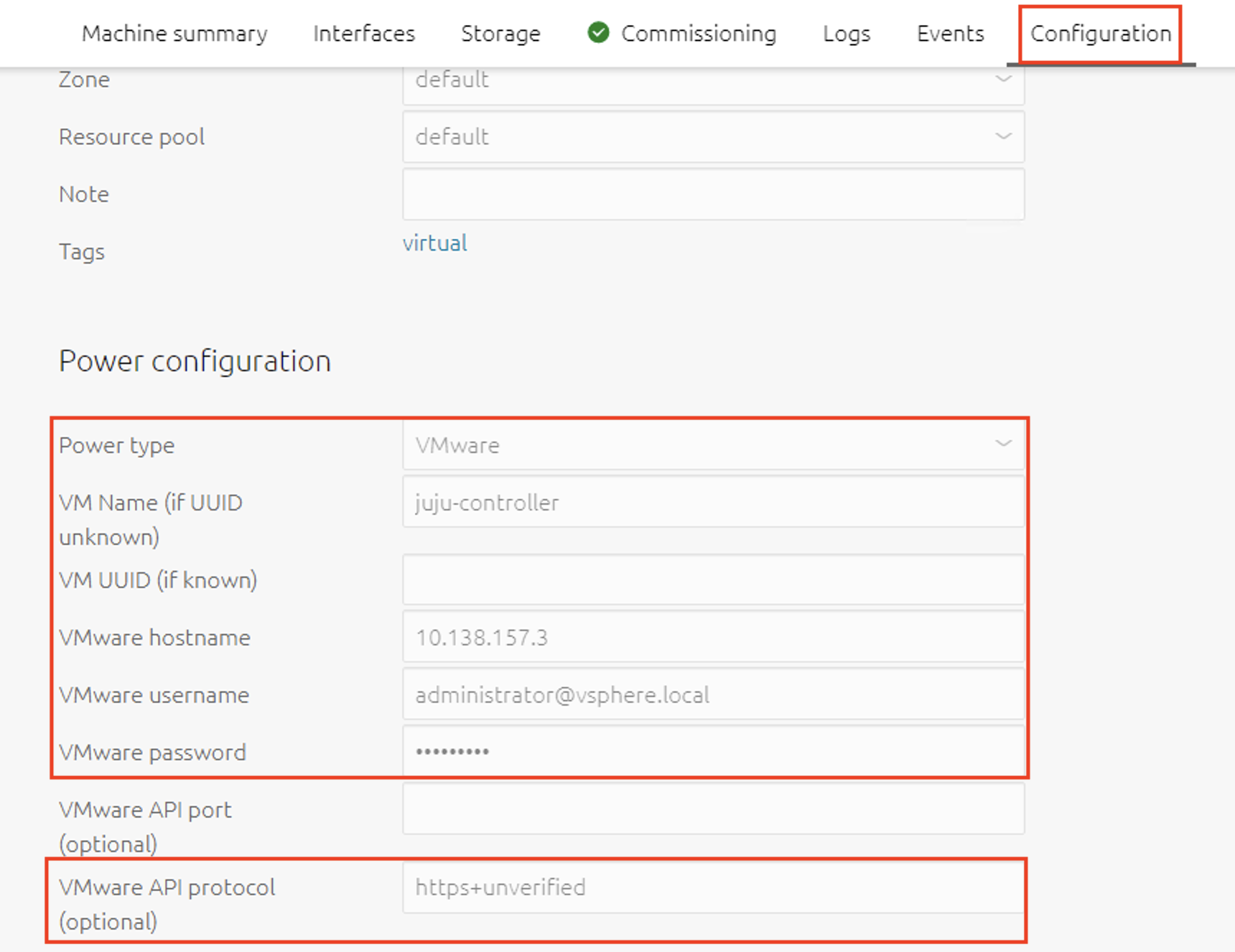
Task: View the Commissioning tab
Action: click(x=699, y=33)
